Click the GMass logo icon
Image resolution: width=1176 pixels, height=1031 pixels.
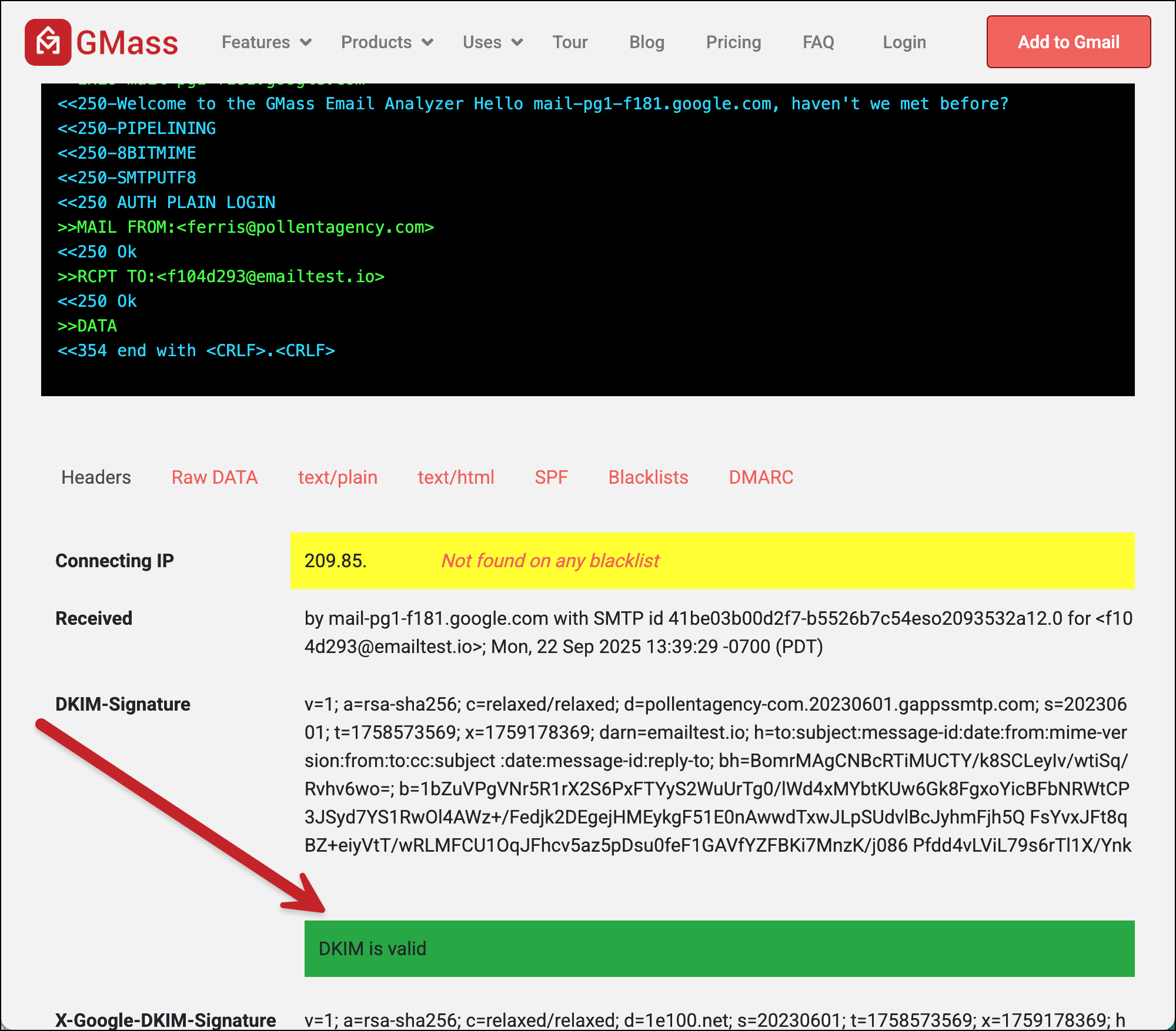click(49, 41)
